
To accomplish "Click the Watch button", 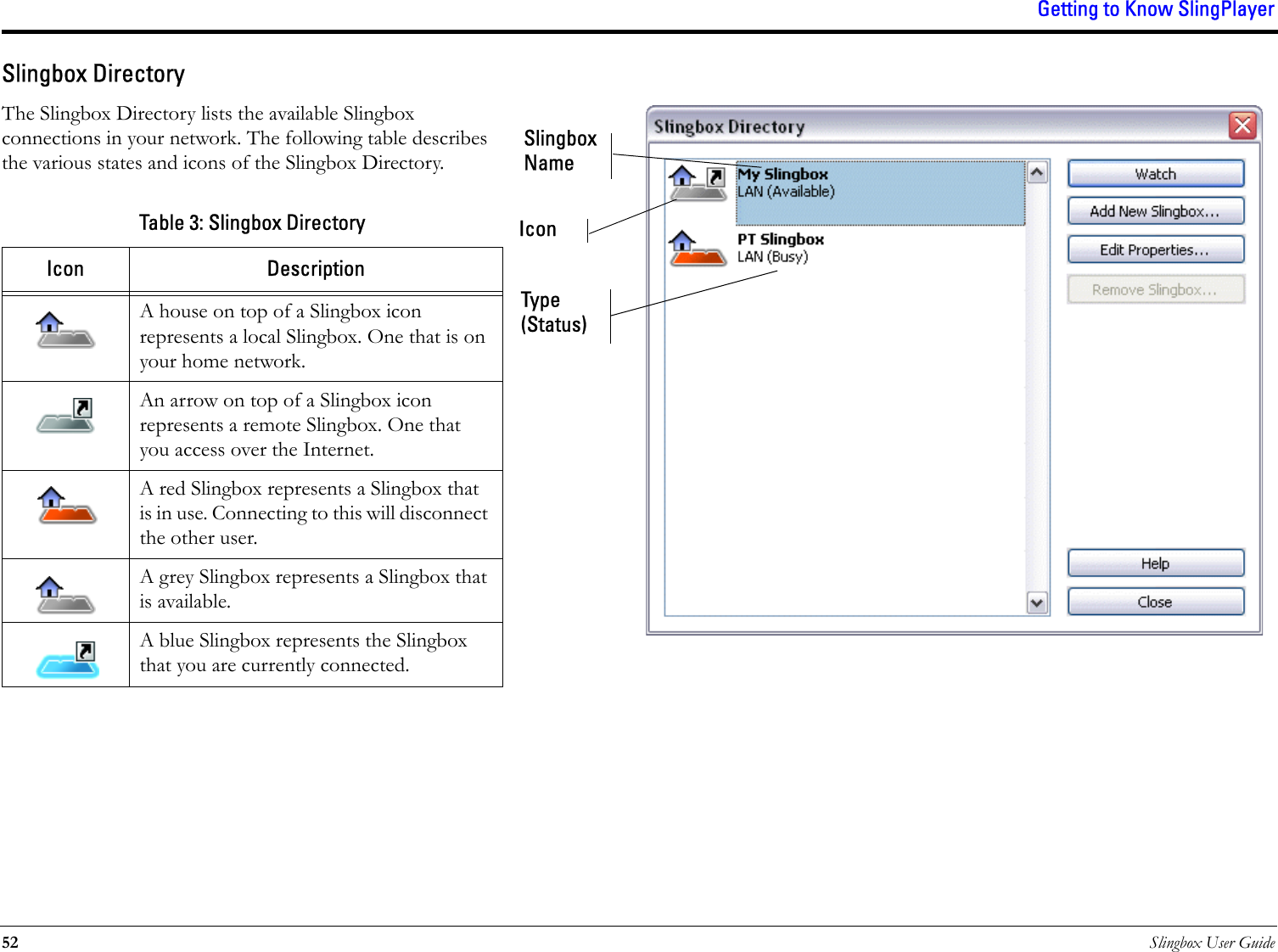I will point(1156,174).
